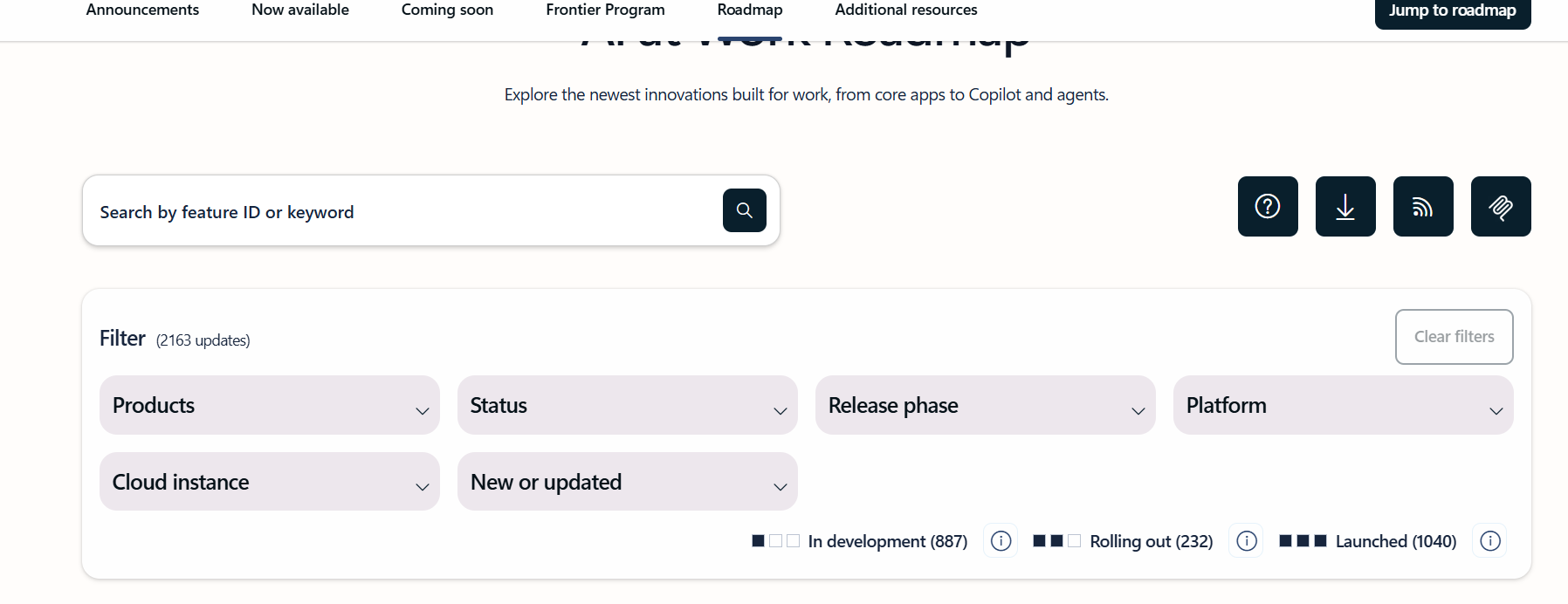Image resolution: width=1568 pixels, height=604 pixels.
Task: Click the Launched (1040) legend
Action: (x=1368, y=541)
